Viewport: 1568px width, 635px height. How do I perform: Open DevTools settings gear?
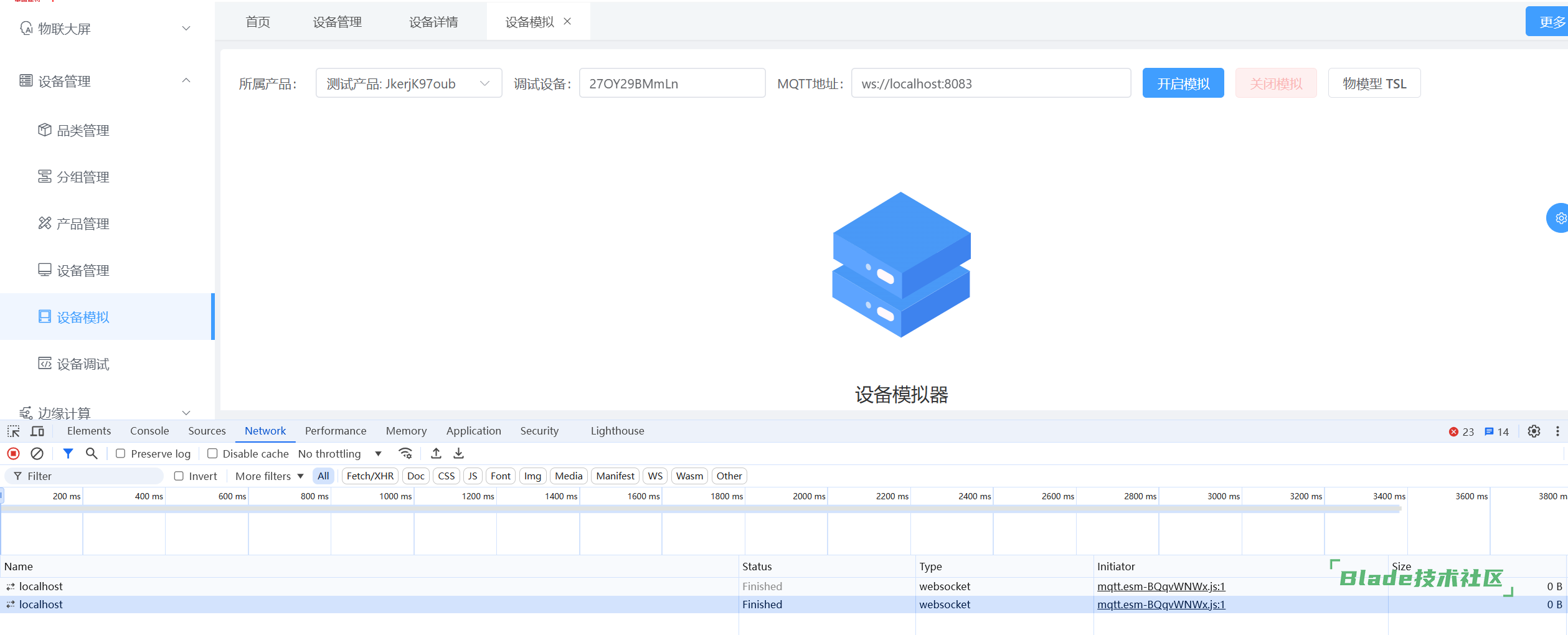(1534, 431)
